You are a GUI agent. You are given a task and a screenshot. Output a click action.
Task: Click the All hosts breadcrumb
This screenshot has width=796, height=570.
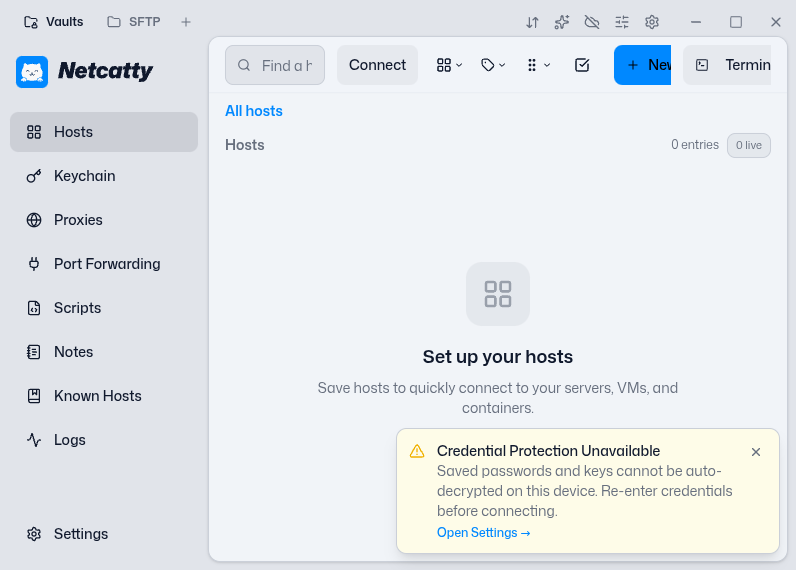click(254, 111)
